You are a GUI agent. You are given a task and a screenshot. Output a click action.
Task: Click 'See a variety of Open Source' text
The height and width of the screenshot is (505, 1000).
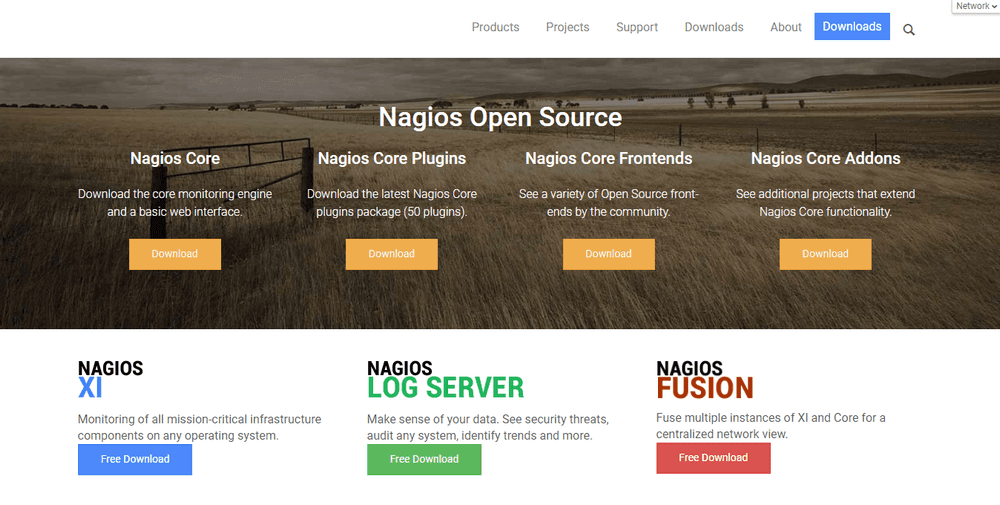[608, 203]
